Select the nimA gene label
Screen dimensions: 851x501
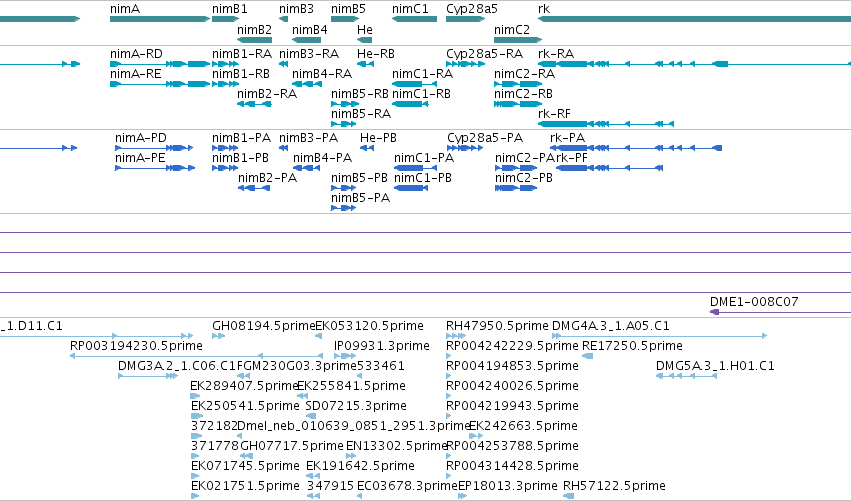(x=125, y=9)
